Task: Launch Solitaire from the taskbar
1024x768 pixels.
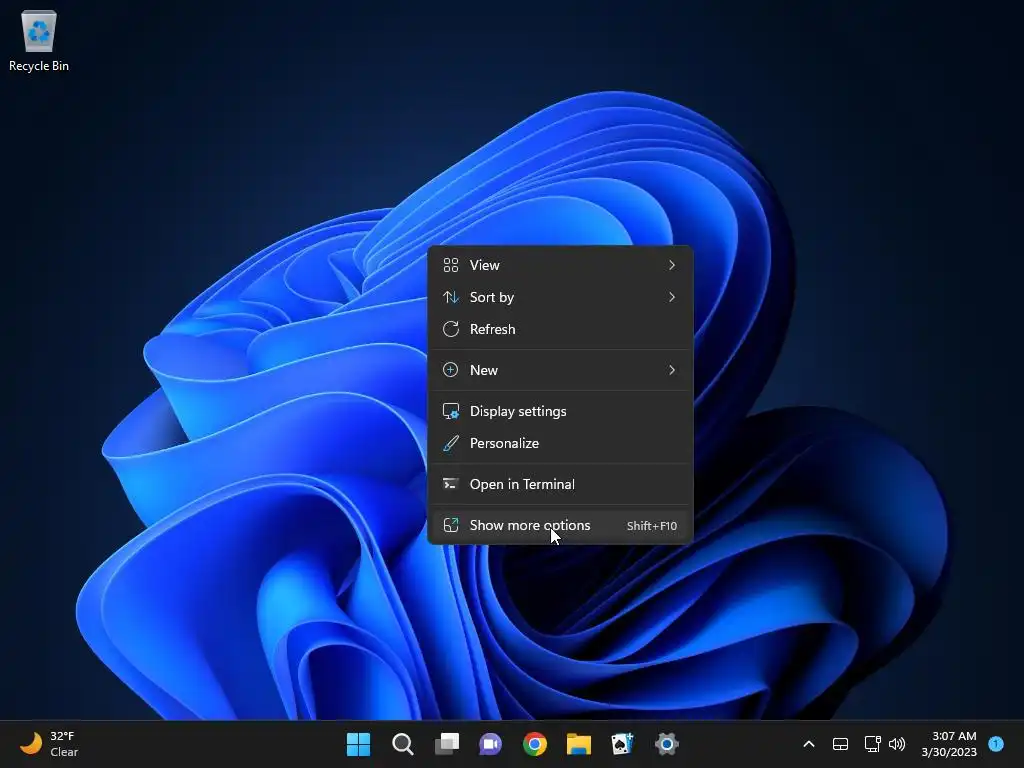Action: pyautogui.click(x=622, y=744)
